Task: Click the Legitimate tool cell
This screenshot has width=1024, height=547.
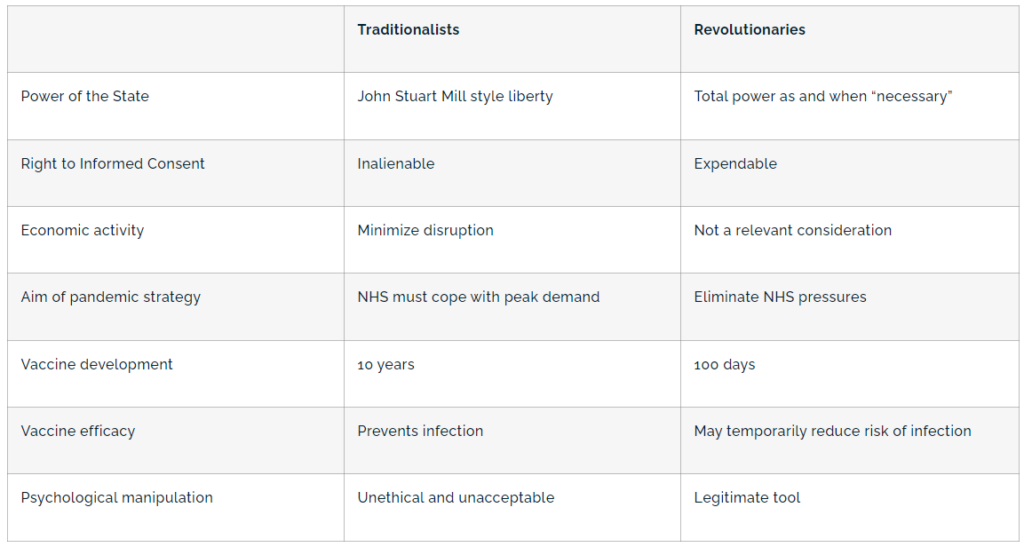Action: (747, 498)
